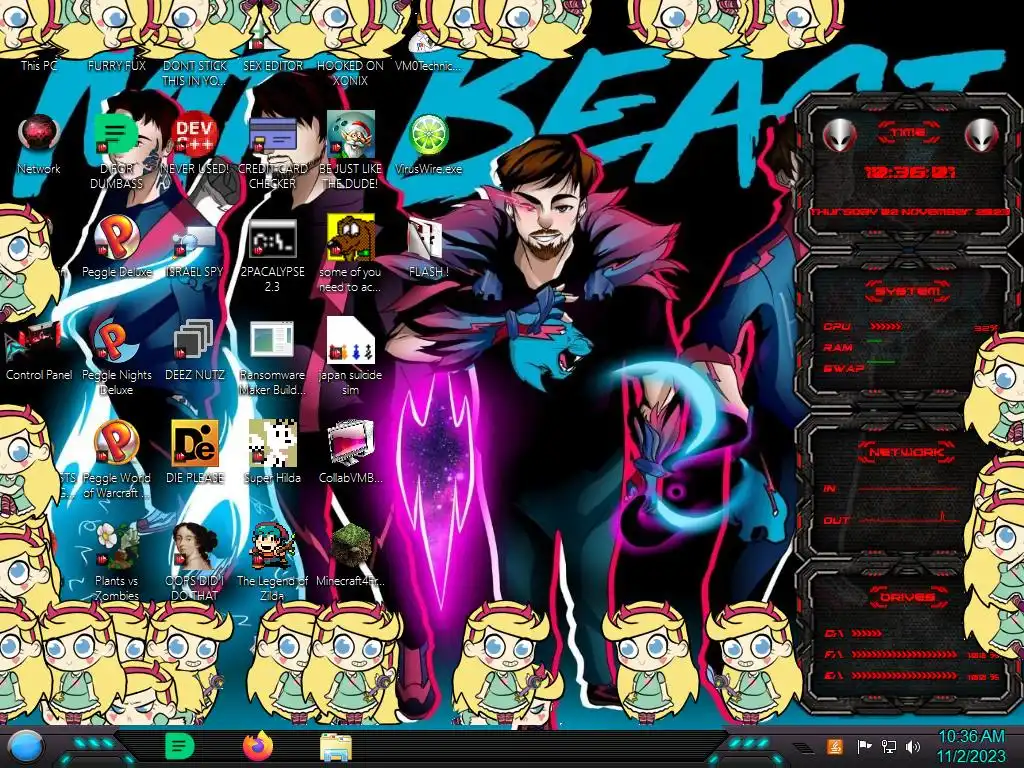Image resolution: width=1024 pixels, height=768 pixels.
Task: Open the network tray icon
Action: coord(889,746)
